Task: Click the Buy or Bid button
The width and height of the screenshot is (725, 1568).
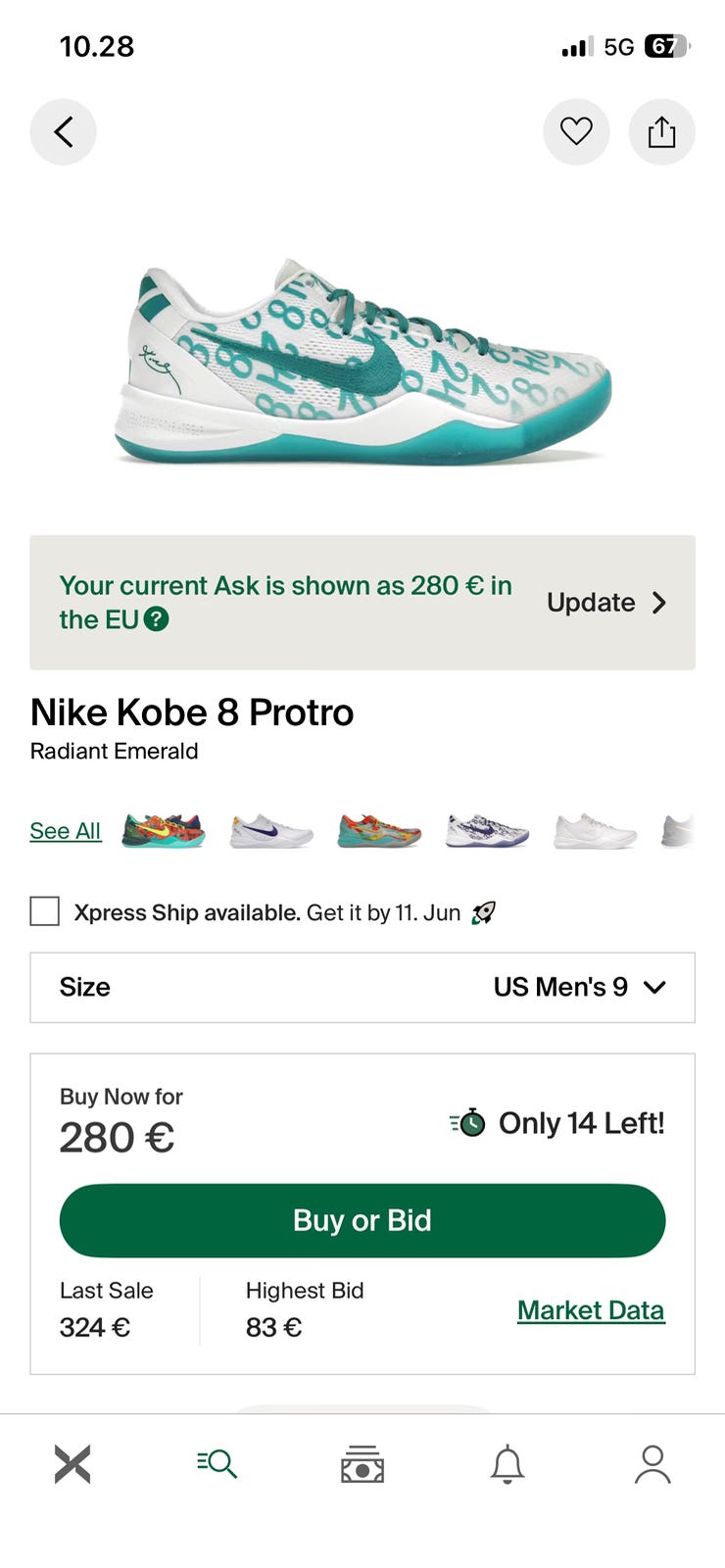Action: tap(362, 1220)
